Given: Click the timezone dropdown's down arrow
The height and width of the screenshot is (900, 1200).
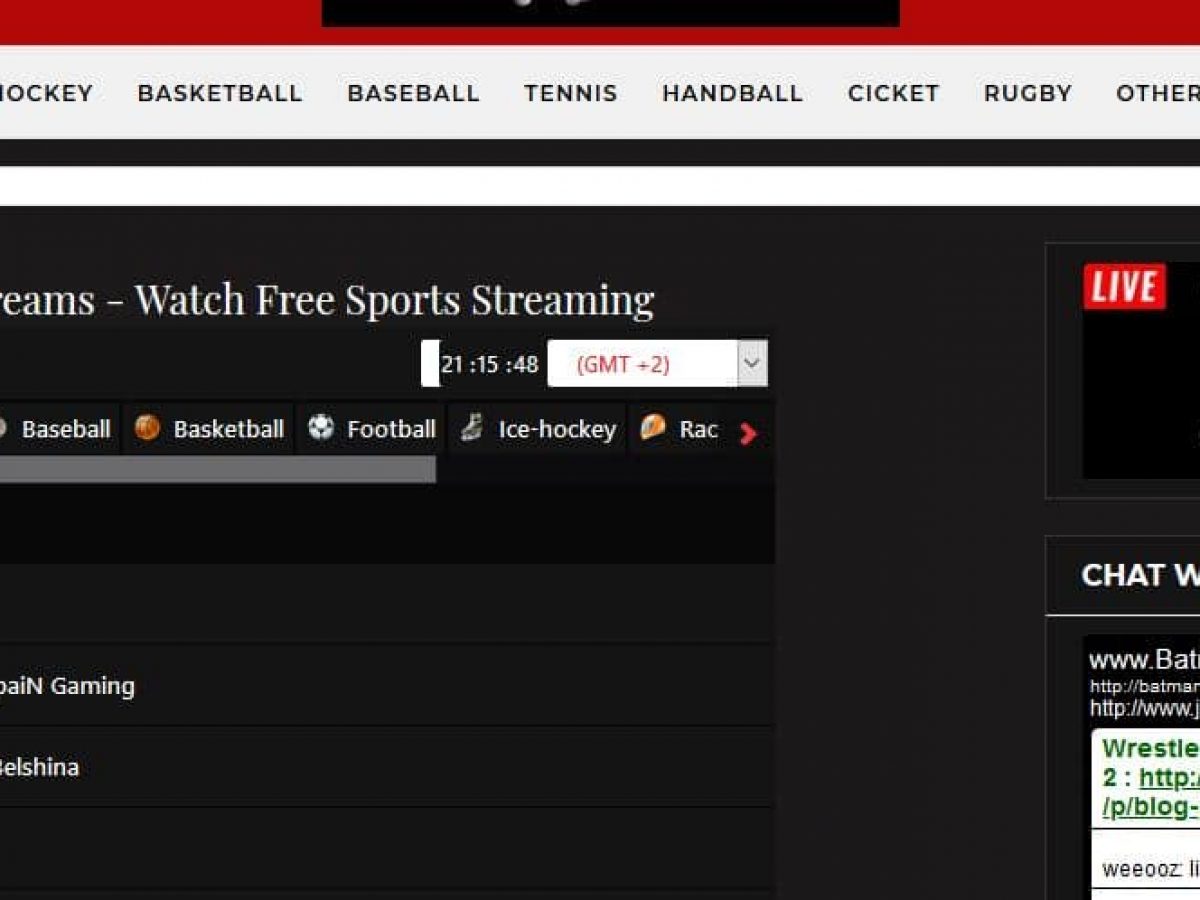Looking at the screenshot, I should [x=752, y=364].
